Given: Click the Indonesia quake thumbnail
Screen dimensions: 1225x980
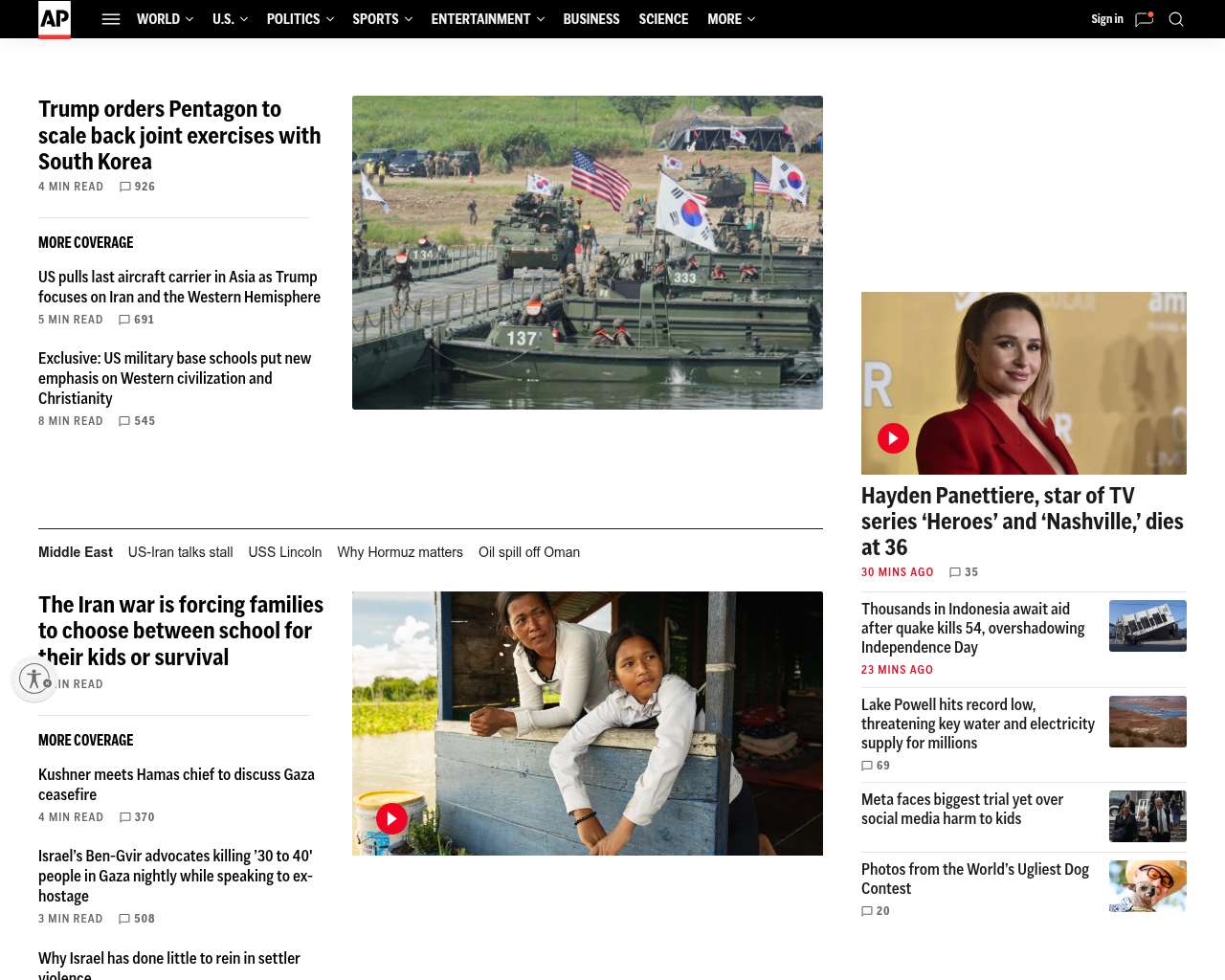Looking at the screenshot, I should coord(1147,626).
